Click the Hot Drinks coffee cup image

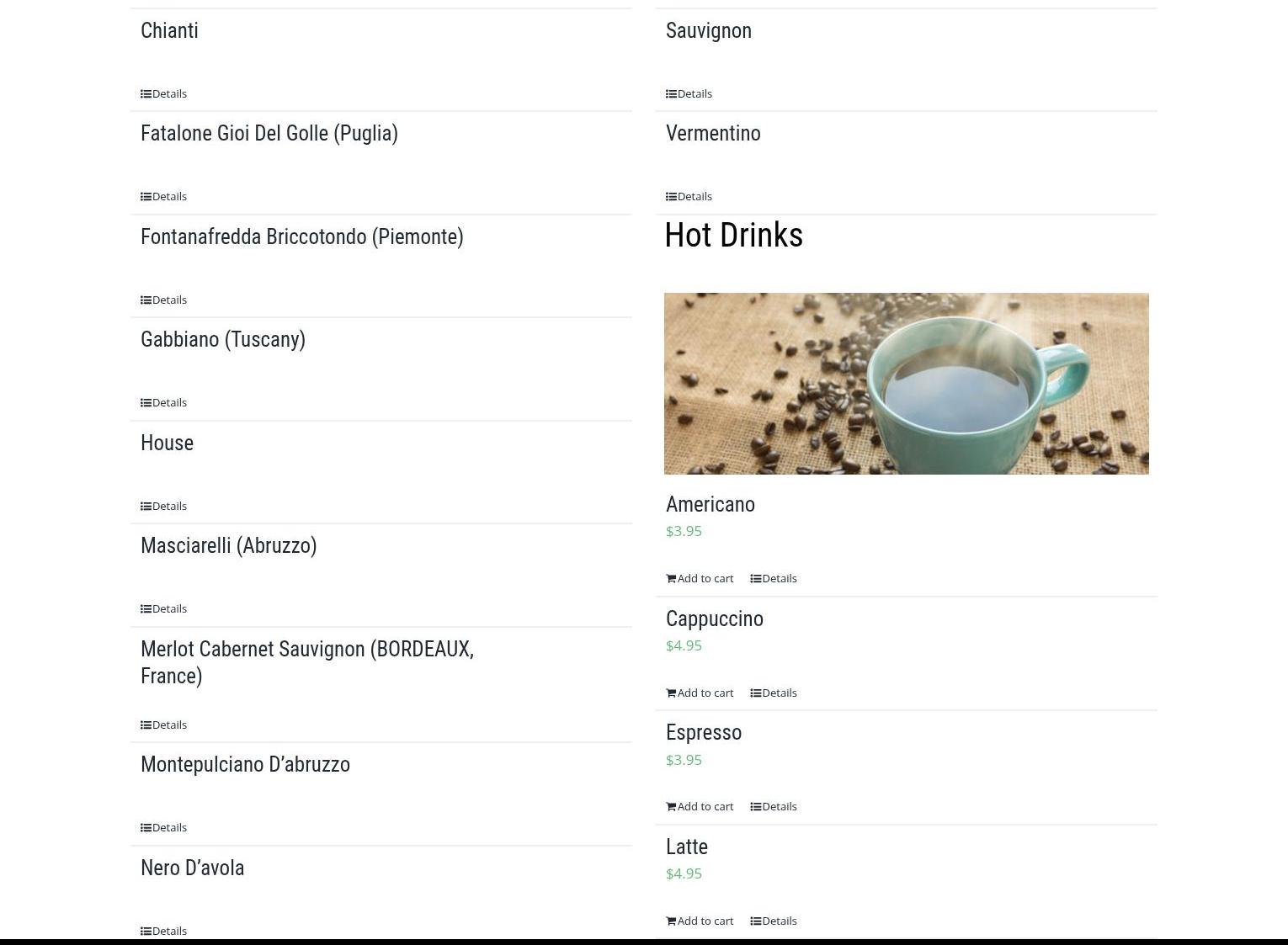[x=907, y=384]
